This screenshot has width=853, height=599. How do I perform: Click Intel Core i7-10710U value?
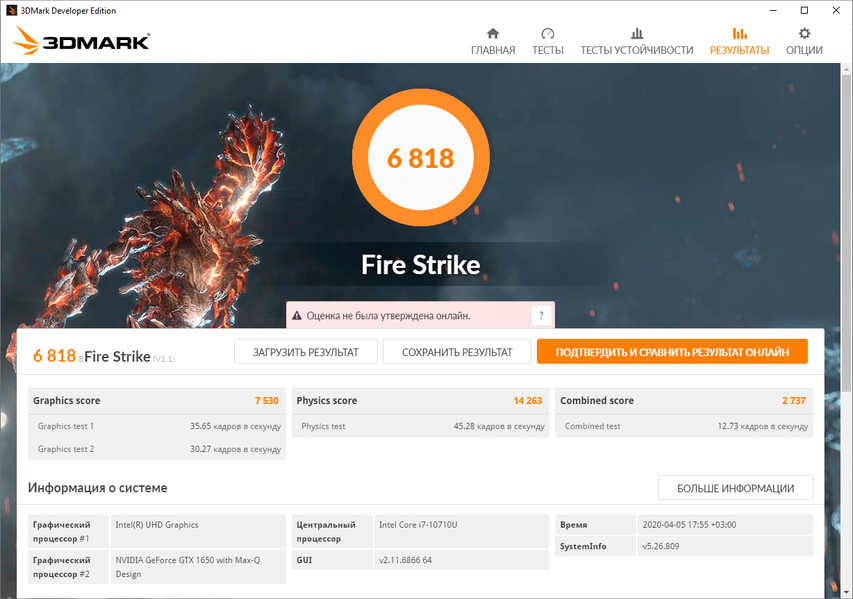(418, 524)
